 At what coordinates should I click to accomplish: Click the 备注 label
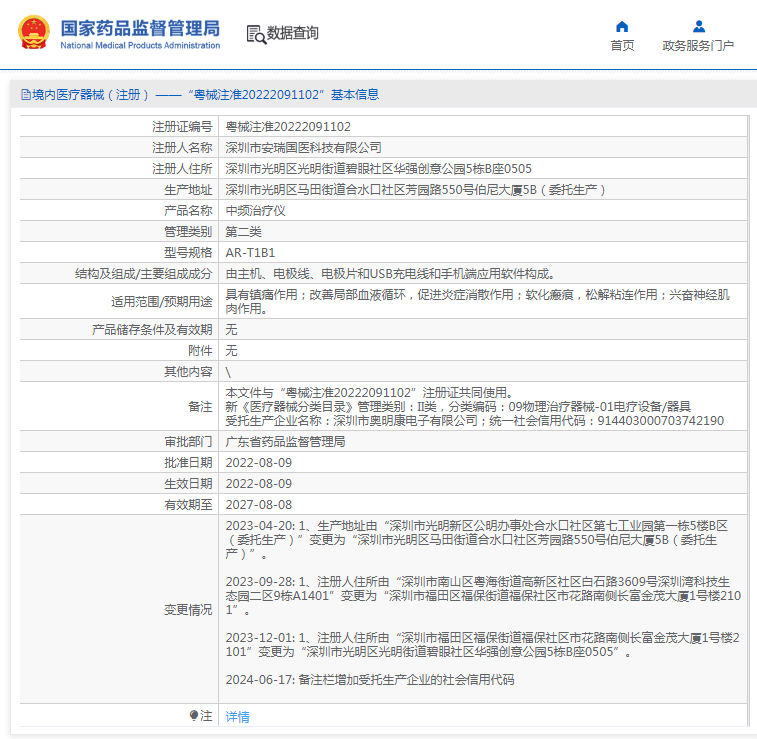tap(200, 406)
